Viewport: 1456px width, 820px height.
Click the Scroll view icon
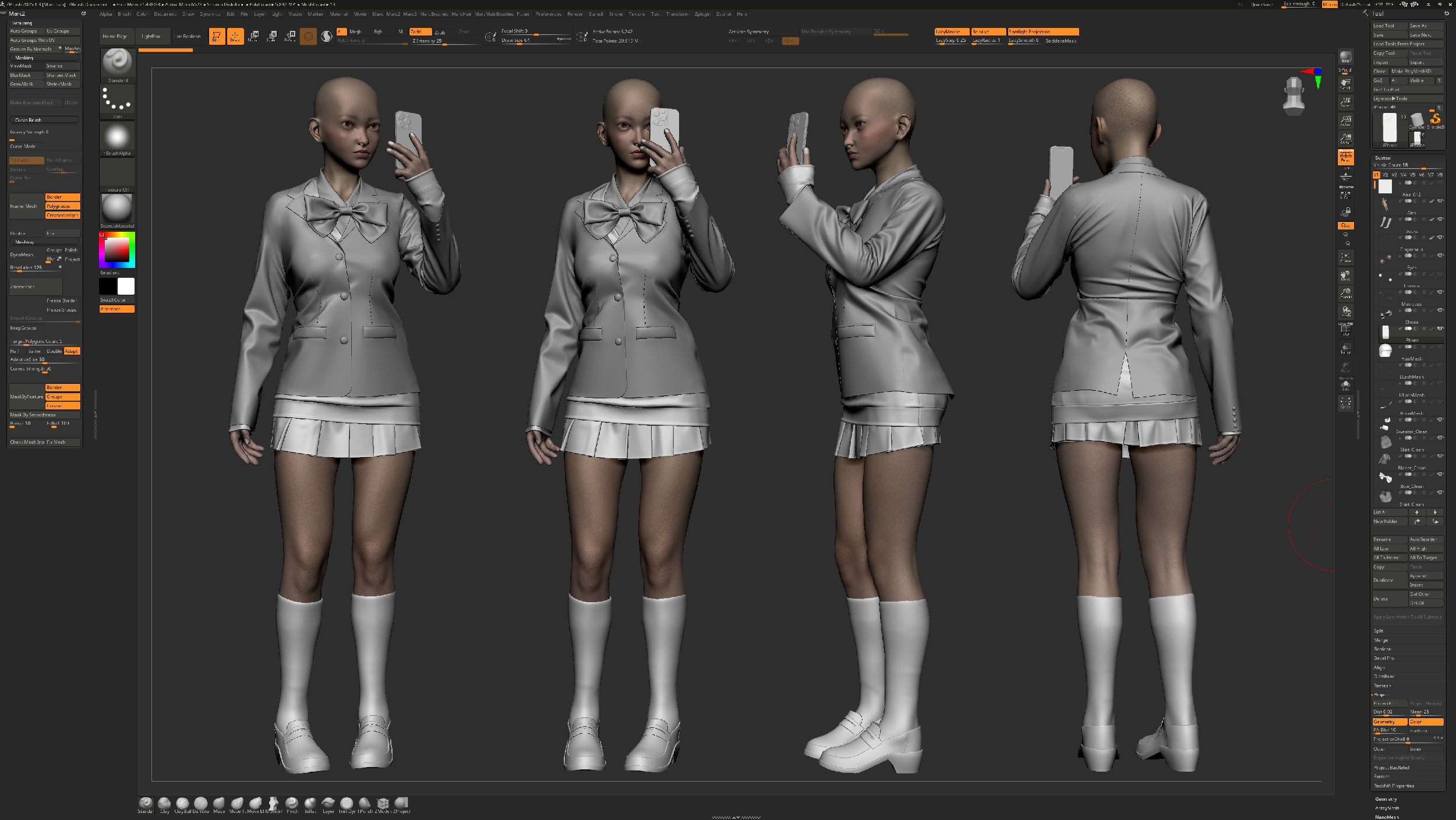pyautogui.click(x=1345, y=84)
